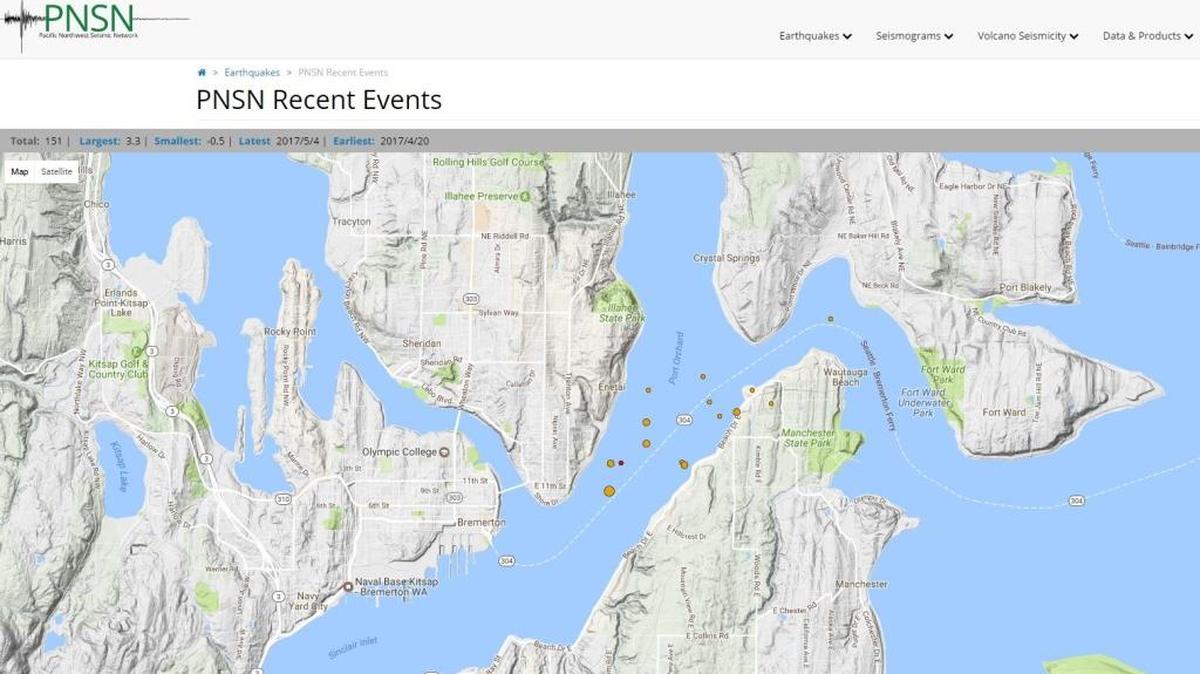Switch to Satellite view

(55, 171)
